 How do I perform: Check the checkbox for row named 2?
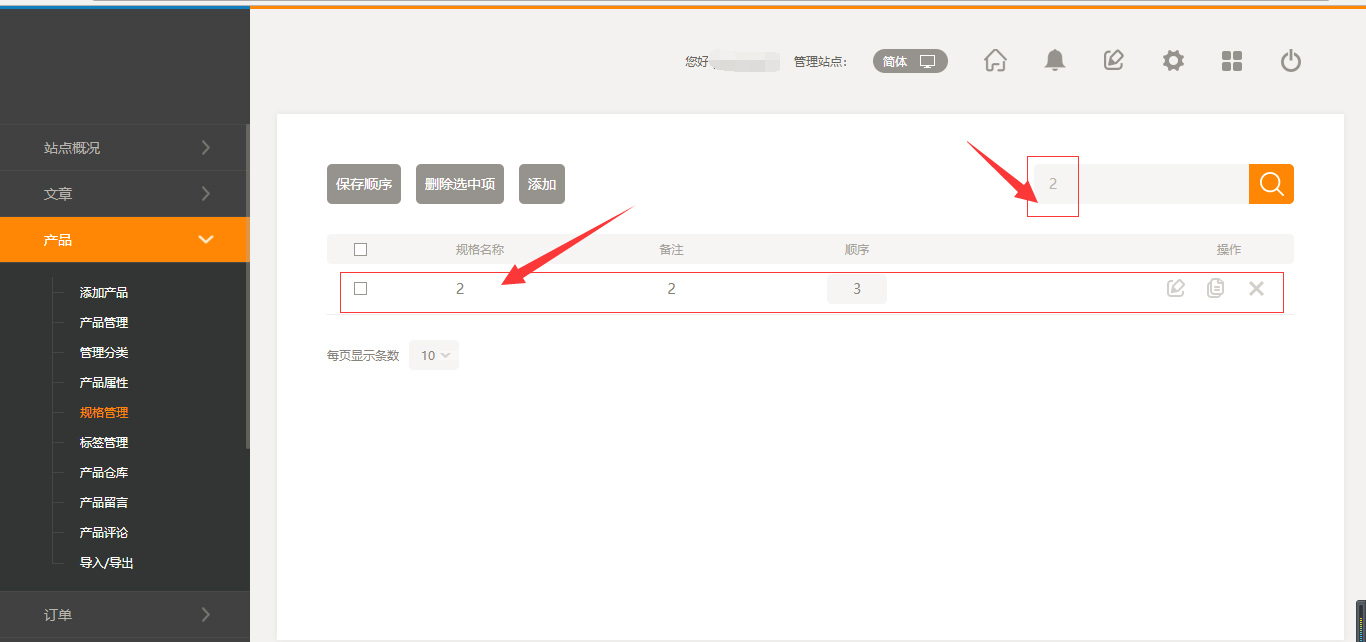click(x=361, y=289)
